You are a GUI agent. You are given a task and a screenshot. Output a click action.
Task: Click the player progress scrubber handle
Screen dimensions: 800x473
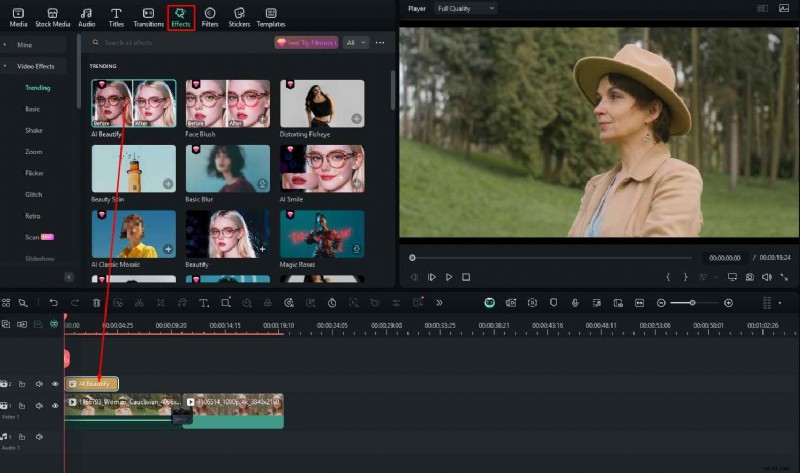tap(412, 258)
